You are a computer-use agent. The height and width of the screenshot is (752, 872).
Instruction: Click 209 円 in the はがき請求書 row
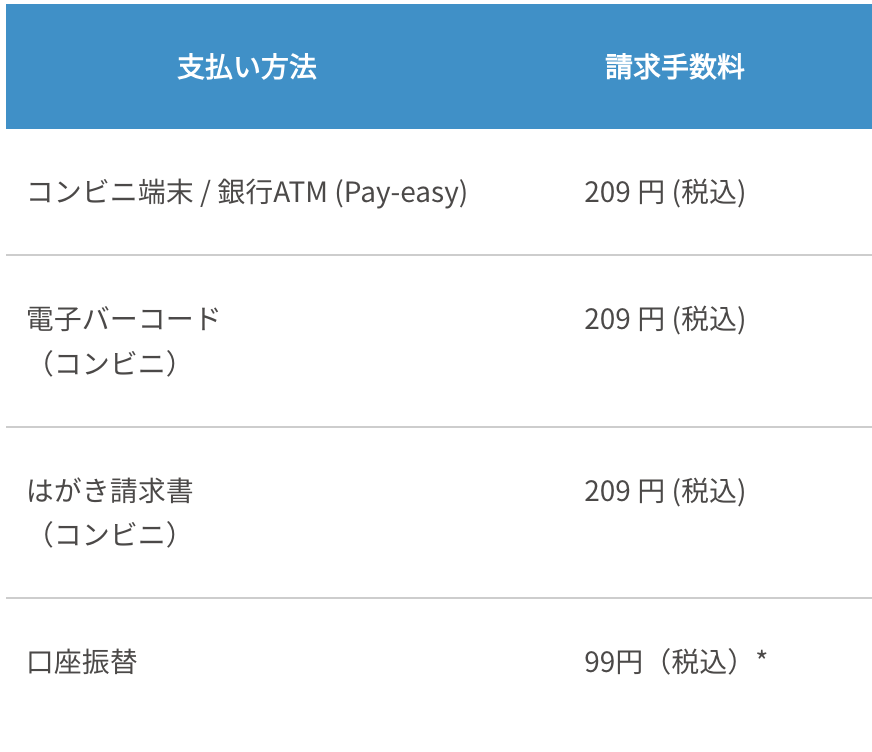pos(624,492)
